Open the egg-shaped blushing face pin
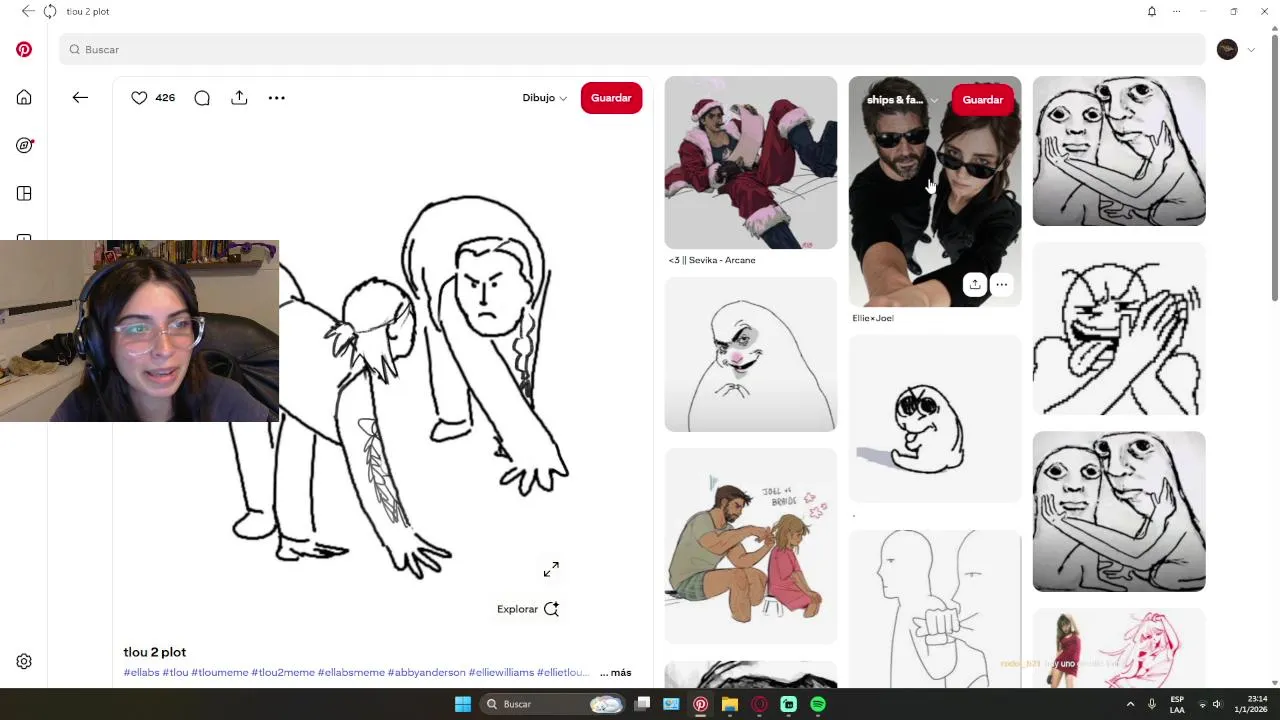The image size is (1280, 720). tap(751, 354)
